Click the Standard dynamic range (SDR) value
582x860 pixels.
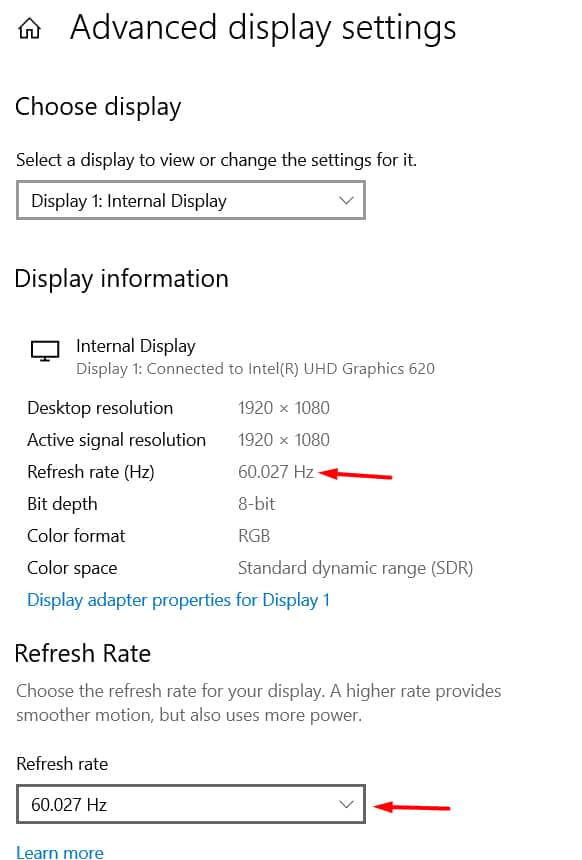(x=354, y=567)
